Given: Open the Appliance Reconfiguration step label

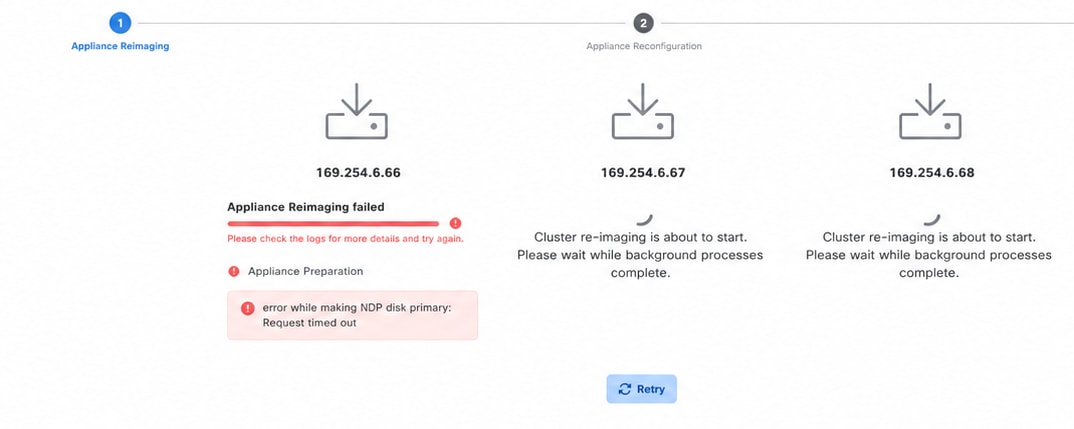Looking at the screenshot, I should [x=644, y=47].
